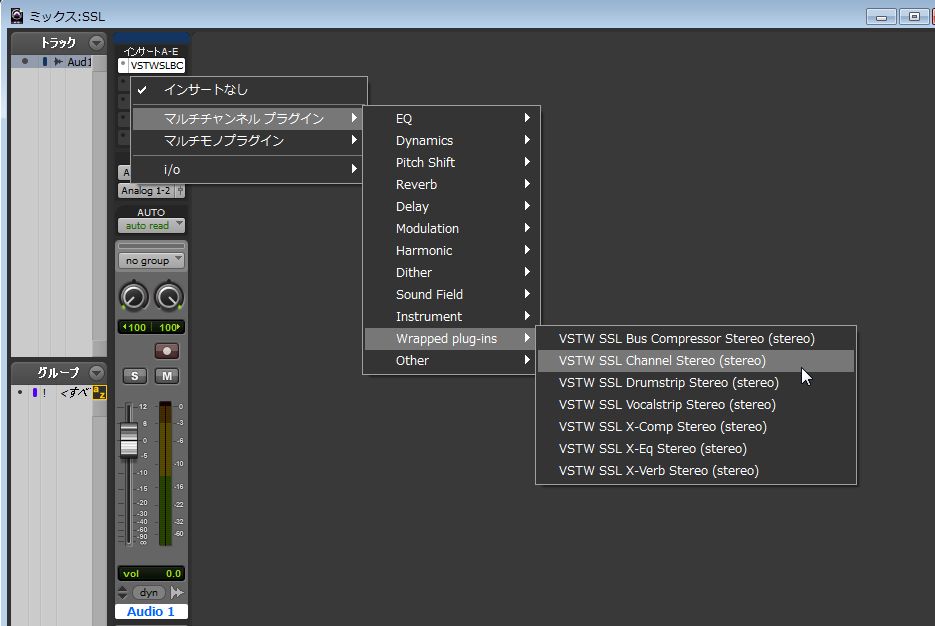935x626 pixels.
Task: Click the VSTWSLBC insert slot
Action: (x=156, y=65)
